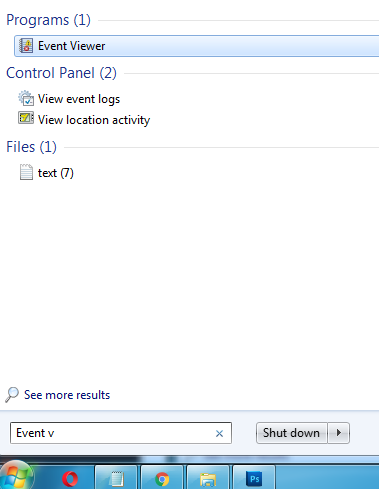Image resolution: width=379 pixels, height=489 pixels.
Task: Select the Files (1) category header
Action: click(x=32, y=147)
